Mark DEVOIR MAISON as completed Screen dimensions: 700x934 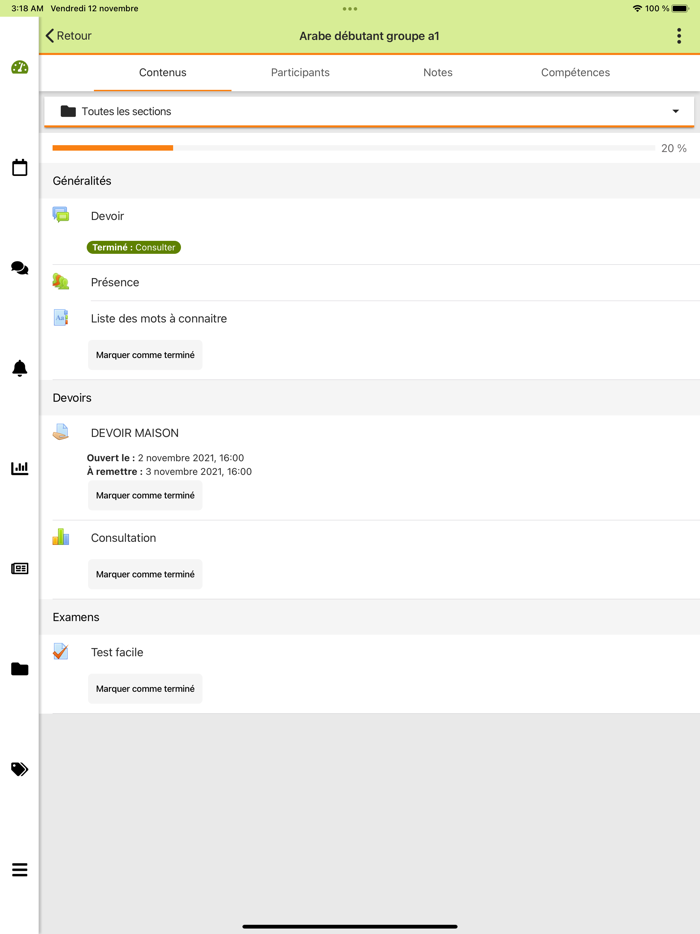coord(145,495)
